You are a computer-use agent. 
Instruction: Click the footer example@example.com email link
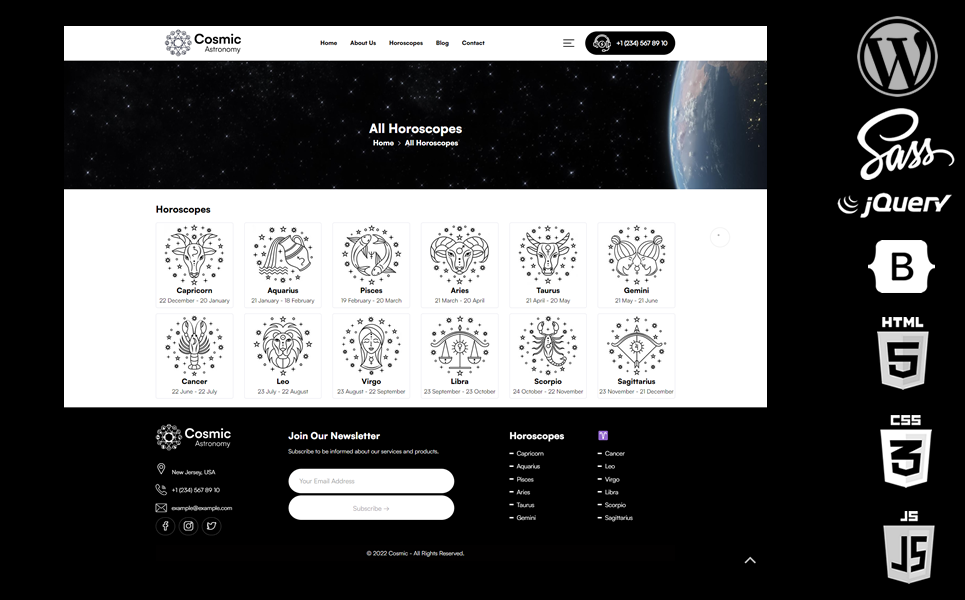point(201,508)
